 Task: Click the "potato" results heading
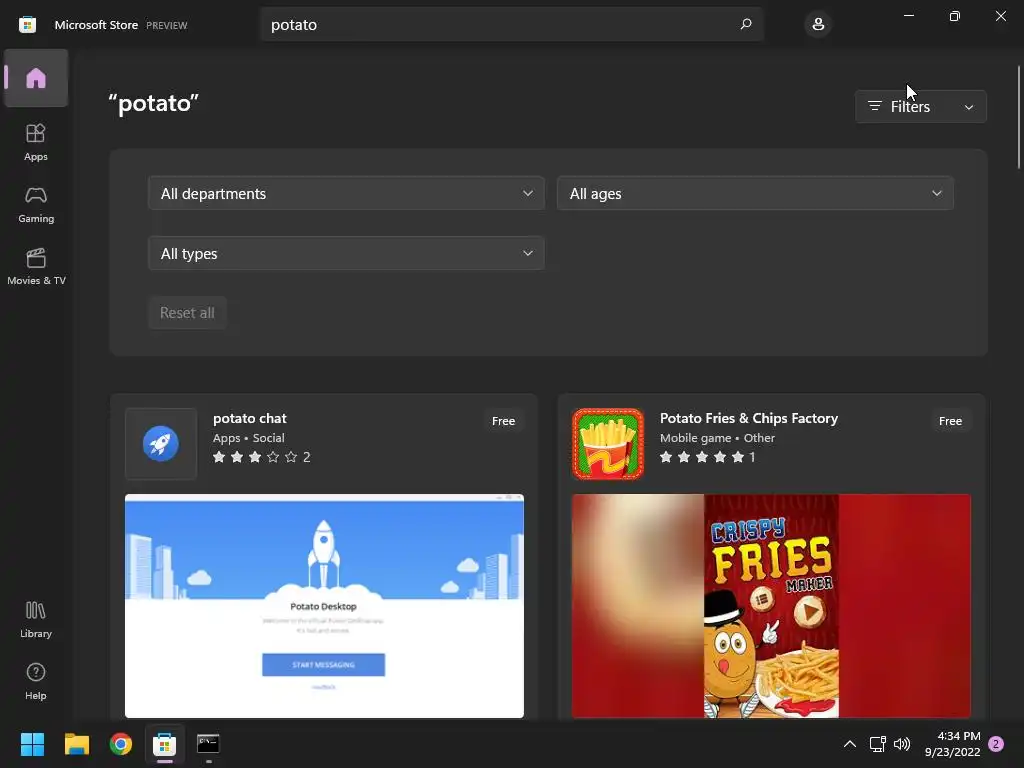[153, 103]
